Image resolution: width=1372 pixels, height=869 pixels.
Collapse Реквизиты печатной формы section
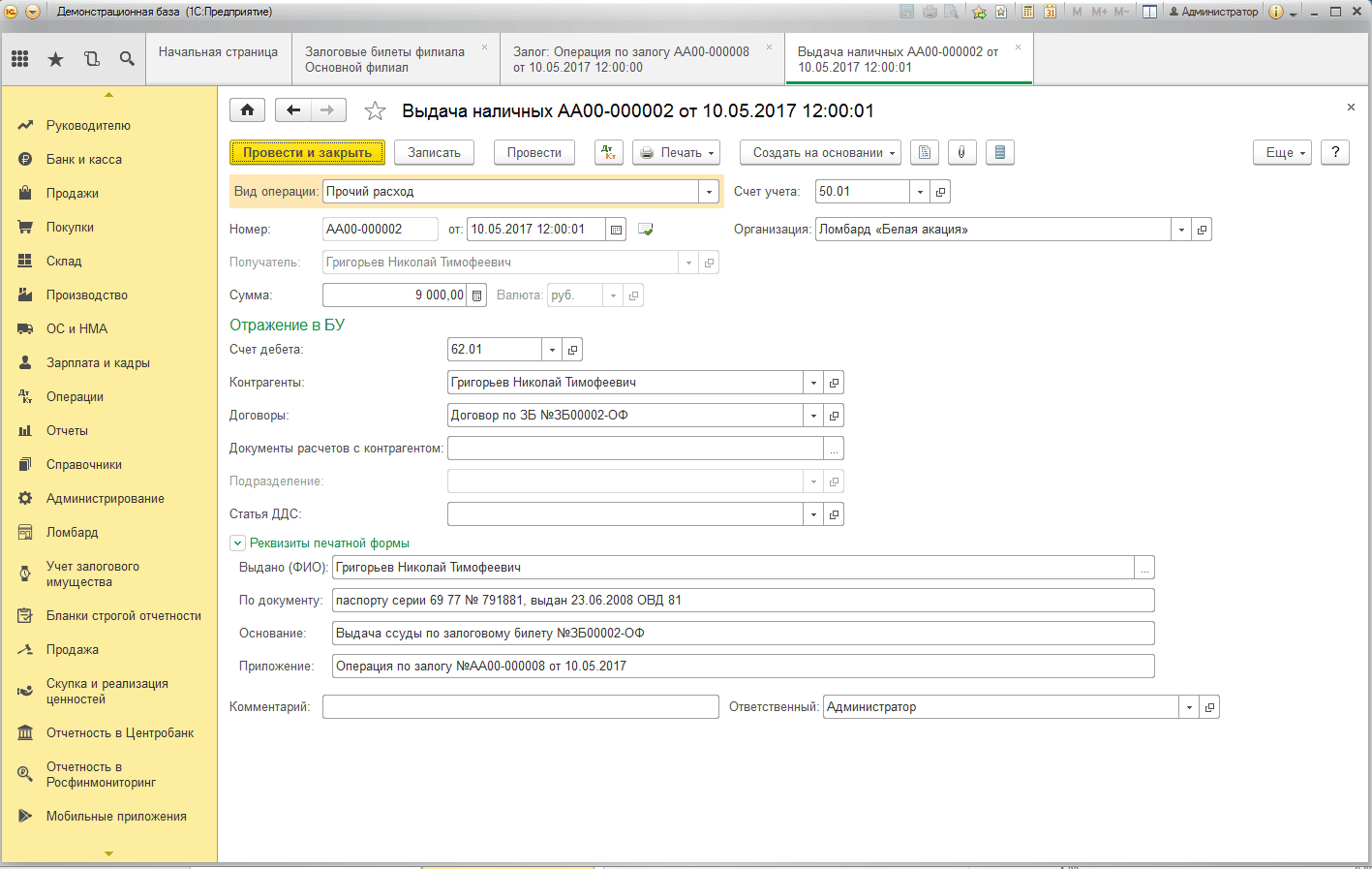click(x=237, y=543)
